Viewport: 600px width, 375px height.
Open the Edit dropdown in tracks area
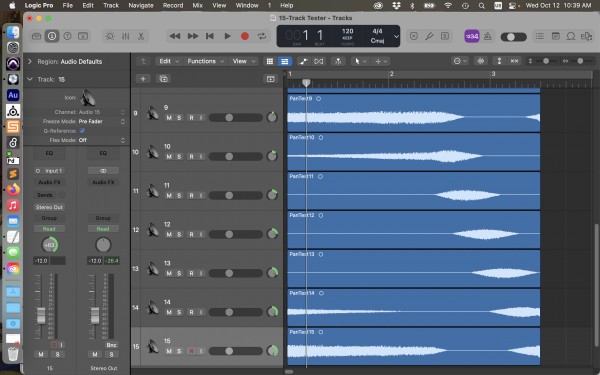coord(168,61)
